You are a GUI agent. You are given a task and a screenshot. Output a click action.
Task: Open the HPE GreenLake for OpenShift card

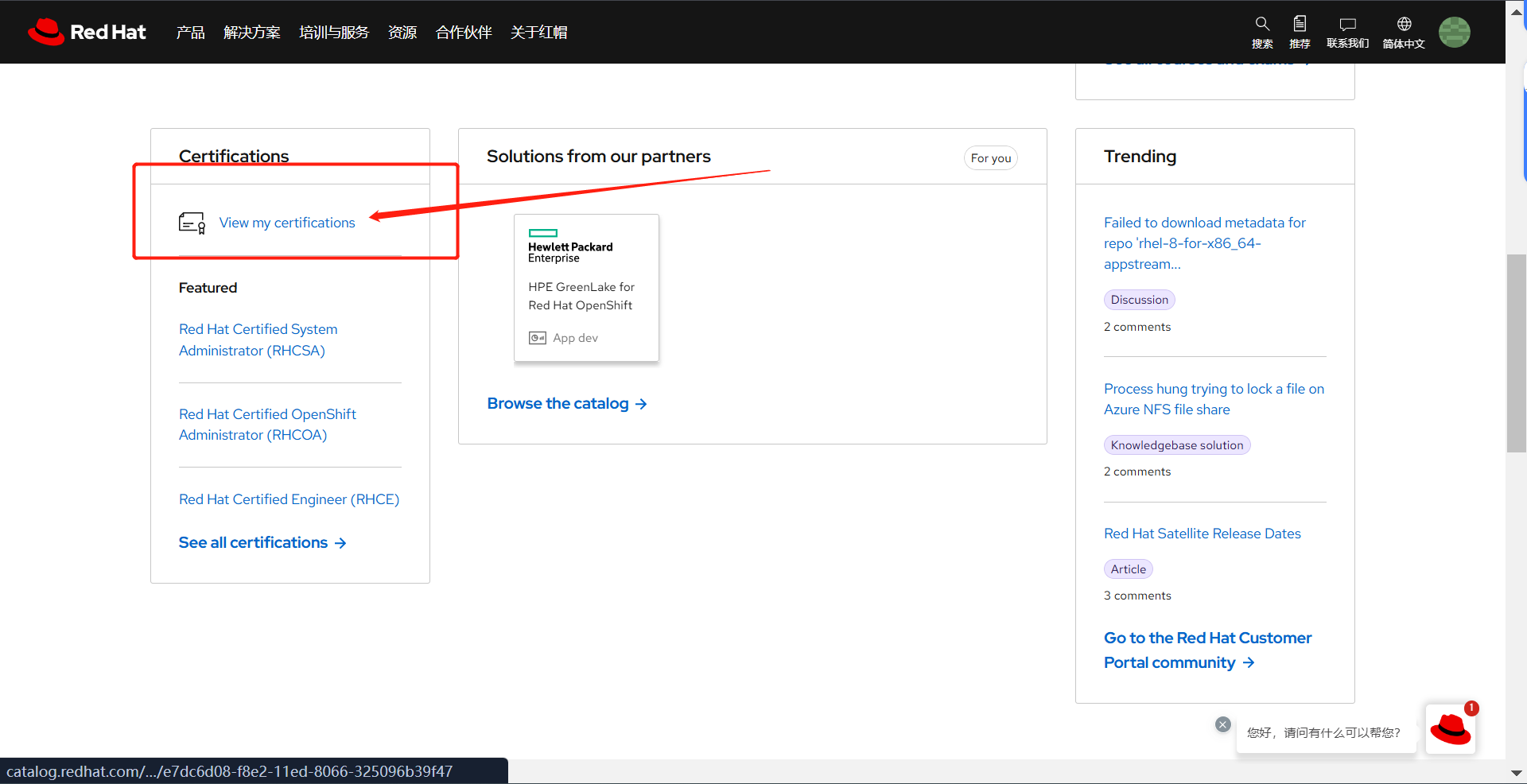point(586,288)
